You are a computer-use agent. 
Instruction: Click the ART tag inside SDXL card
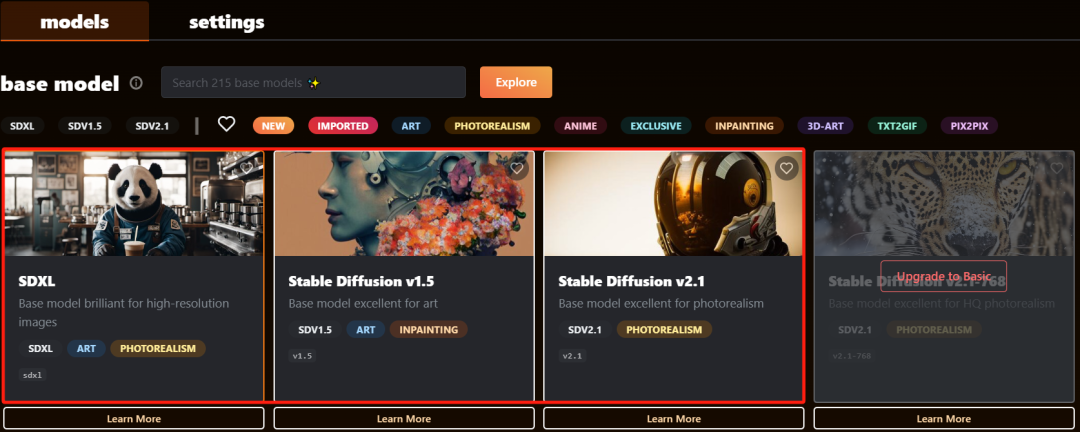[x=86, y=349]
